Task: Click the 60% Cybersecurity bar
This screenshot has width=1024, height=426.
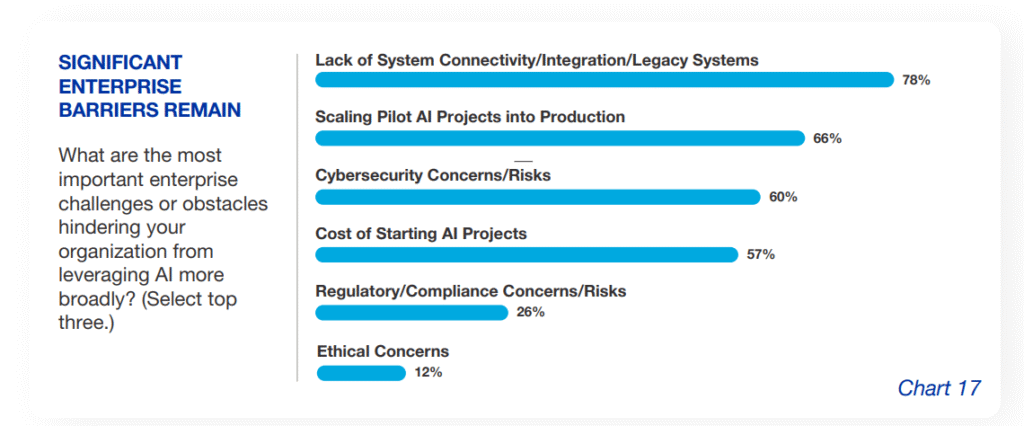Action: tap(538, 197)
